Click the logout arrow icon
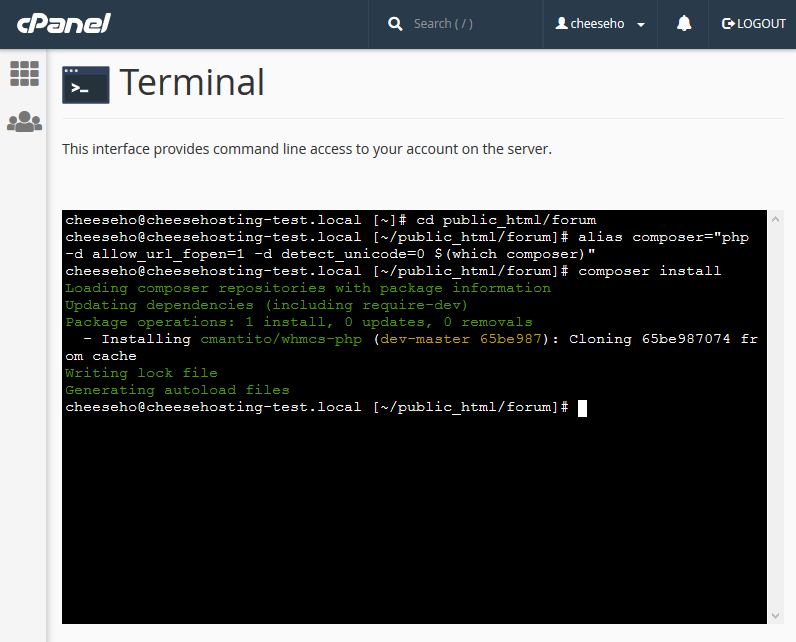 (x=728, y=24)
